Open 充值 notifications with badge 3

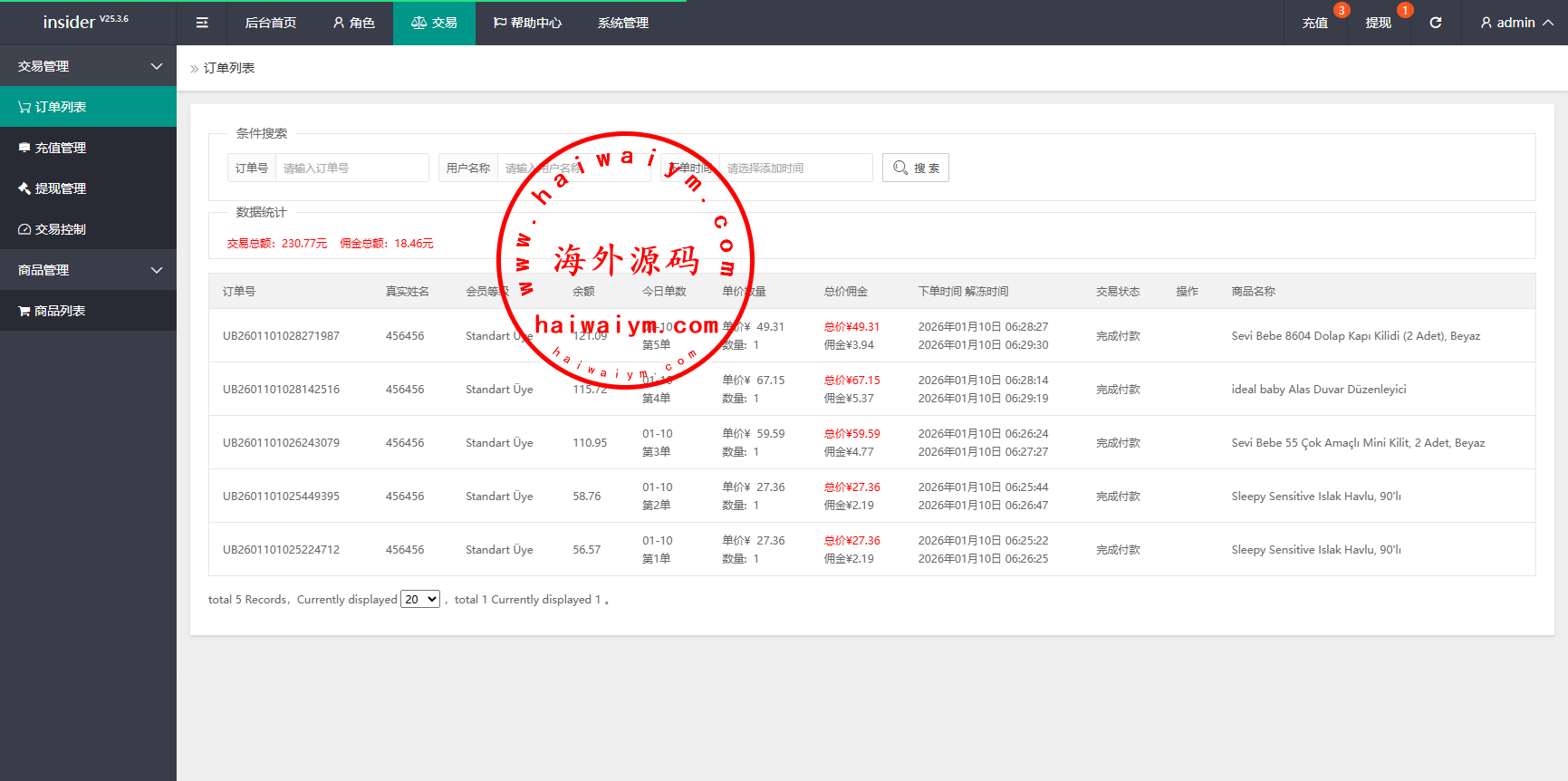coord(1315,23)
